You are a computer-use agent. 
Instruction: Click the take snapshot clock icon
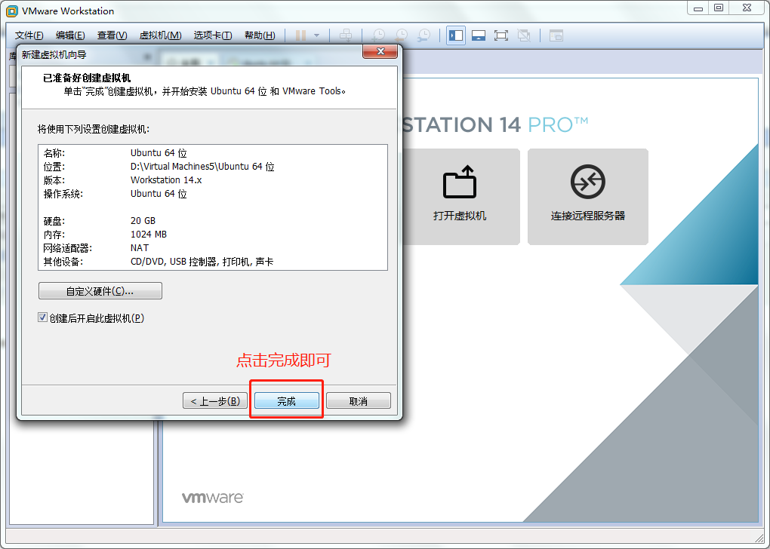(x=379, y=35)
